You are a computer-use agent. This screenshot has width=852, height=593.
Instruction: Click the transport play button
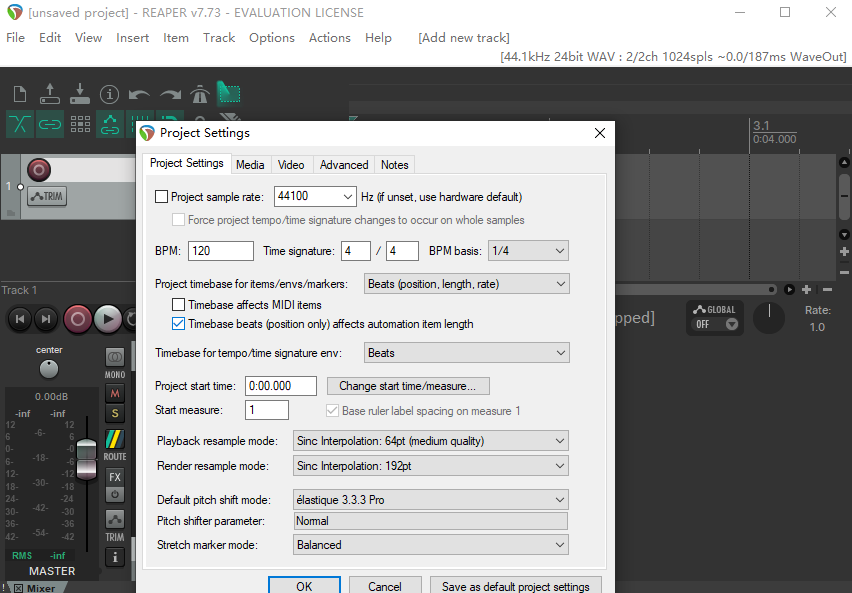pyautogui.click(x=108, y=319)
